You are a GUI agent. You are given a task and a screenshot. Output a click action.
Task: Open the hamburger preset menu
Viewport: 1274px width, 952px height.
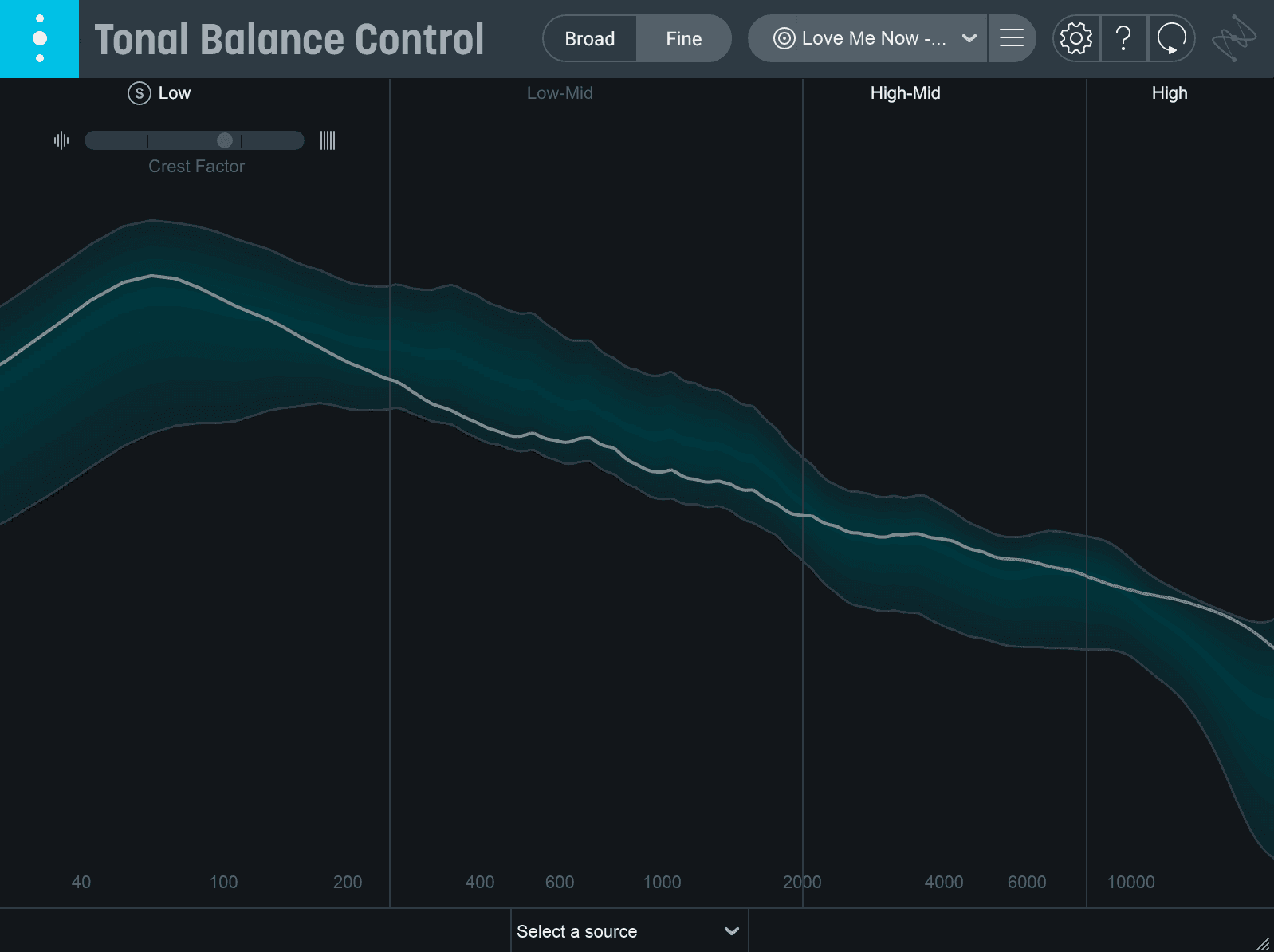pos(1012,38)
